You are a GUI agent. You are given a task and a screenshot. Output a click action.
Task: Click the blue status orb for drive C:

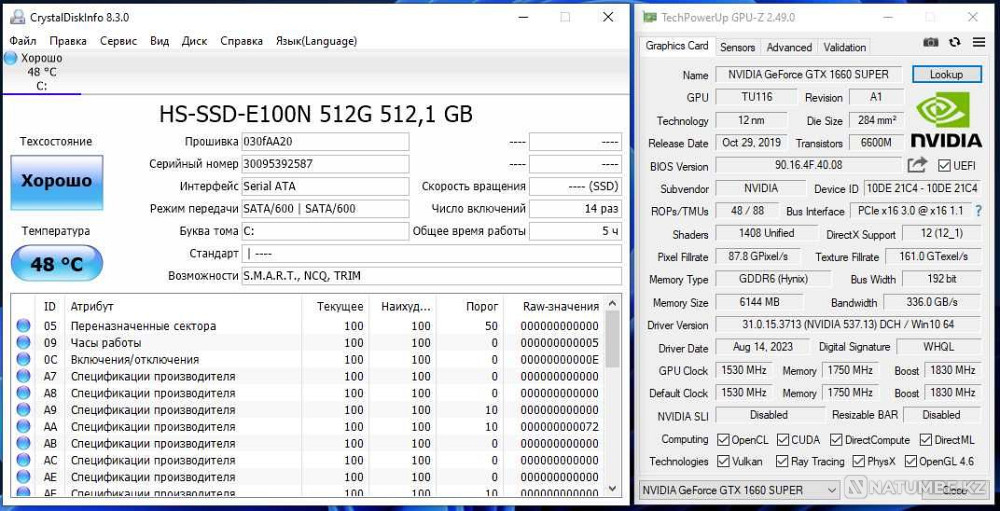(x=11, y=58)
